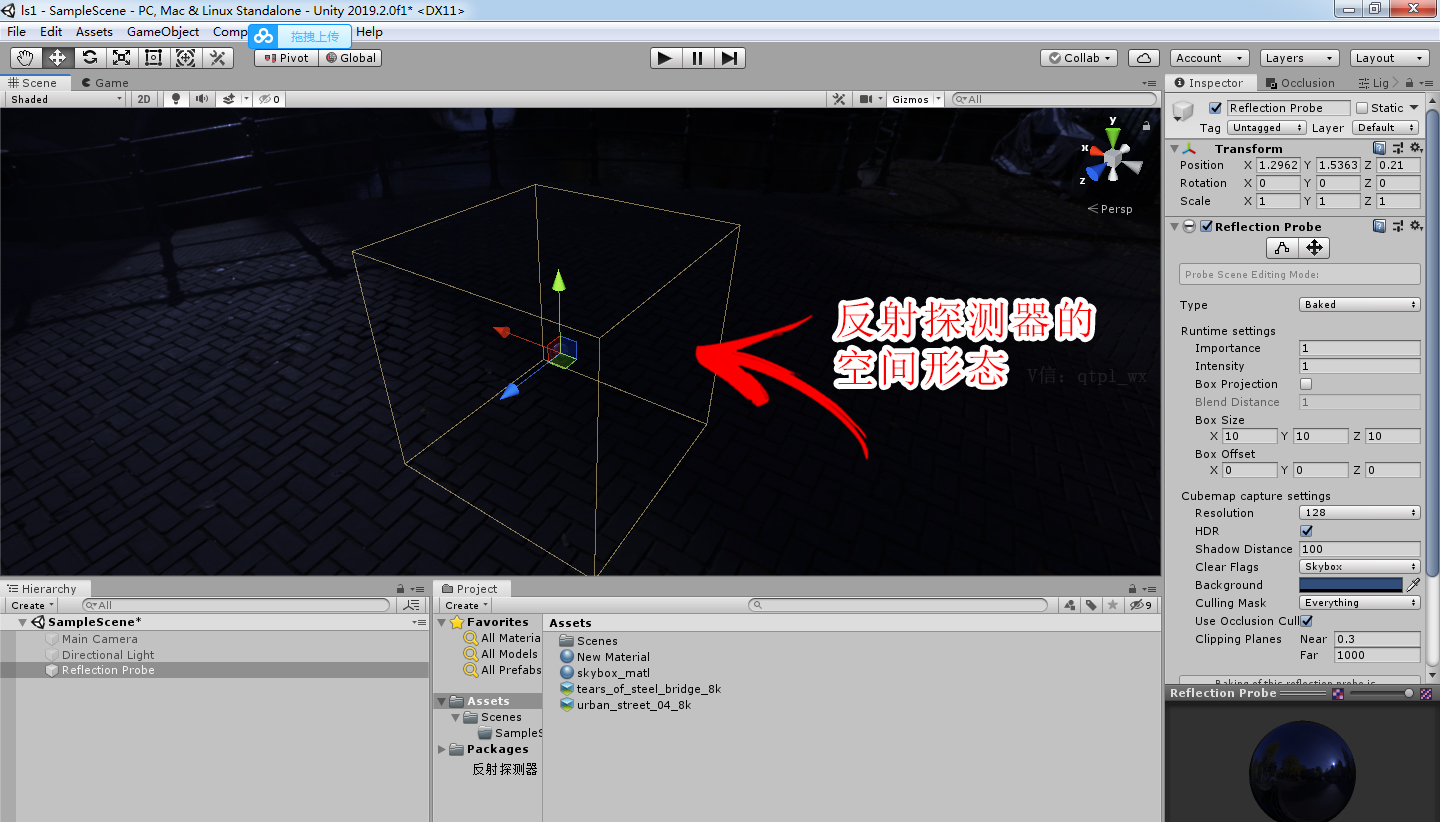Open the cloud services icon button
The width and height of the screenshot is (1440, 822).
coord(1143,58)
